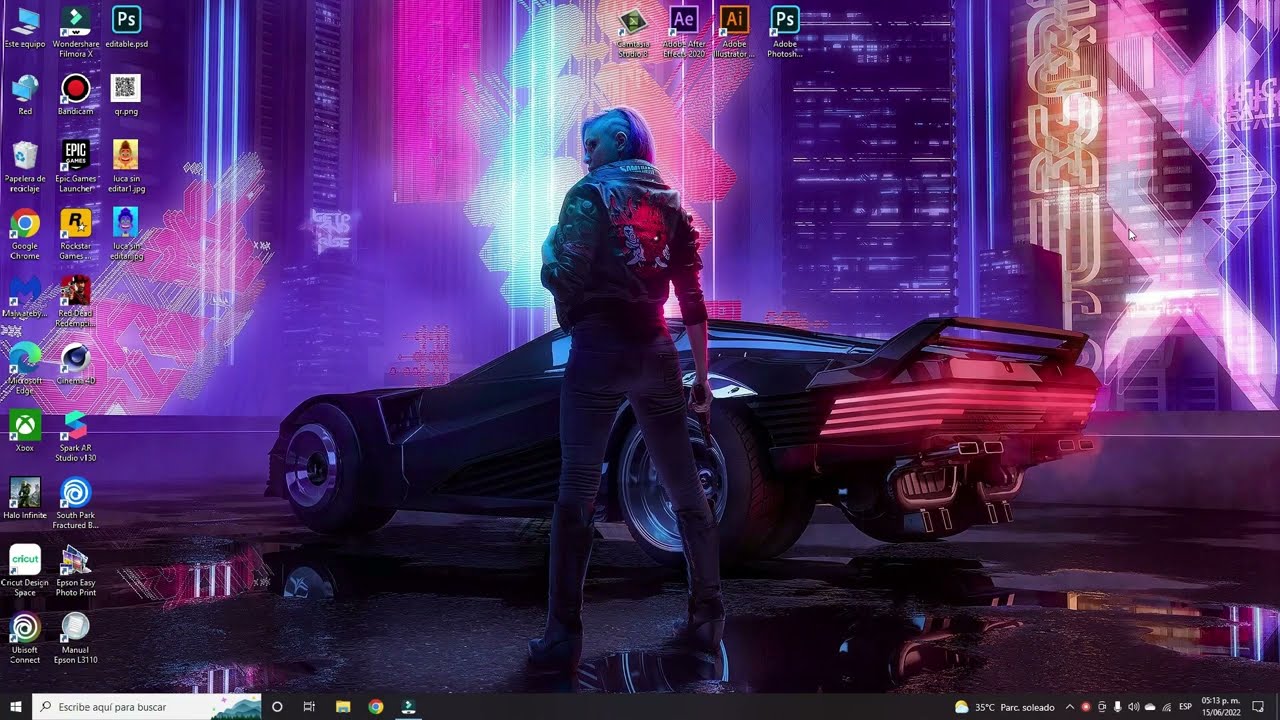The height and width of the screenshot is (720, 1280).
Task: Select the editable.psd file on desktop
Action: click(126, 28)
